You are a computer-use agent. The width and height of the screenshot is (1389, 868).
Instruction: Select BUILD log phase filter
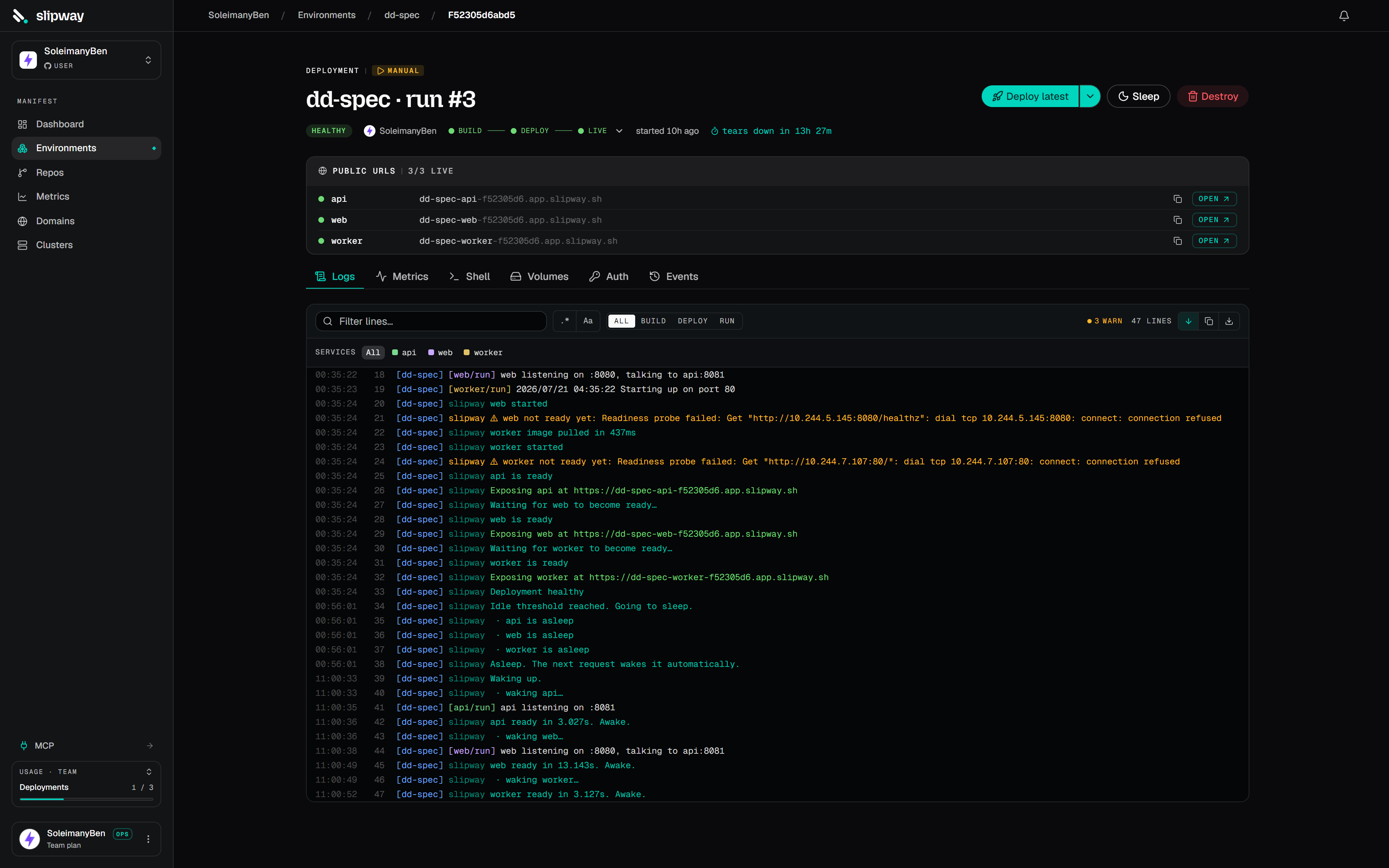tap(653, 321)
